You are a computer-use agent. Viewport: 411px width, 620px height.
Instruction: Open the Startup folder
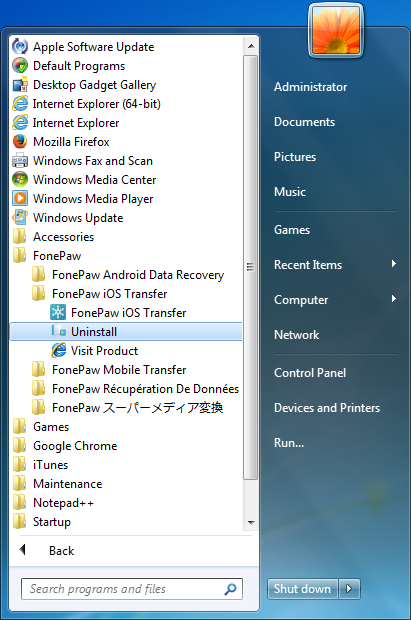[42, 522]
